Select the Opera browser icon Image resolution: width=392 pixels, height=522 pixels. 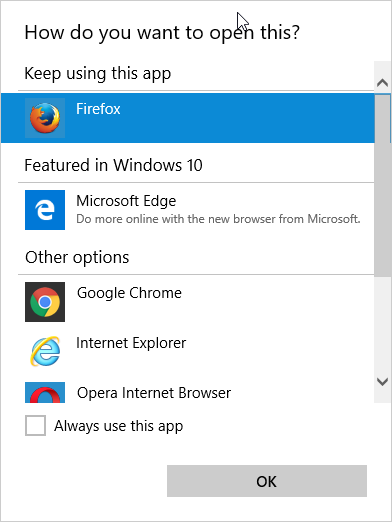click(x=45, y=392)
